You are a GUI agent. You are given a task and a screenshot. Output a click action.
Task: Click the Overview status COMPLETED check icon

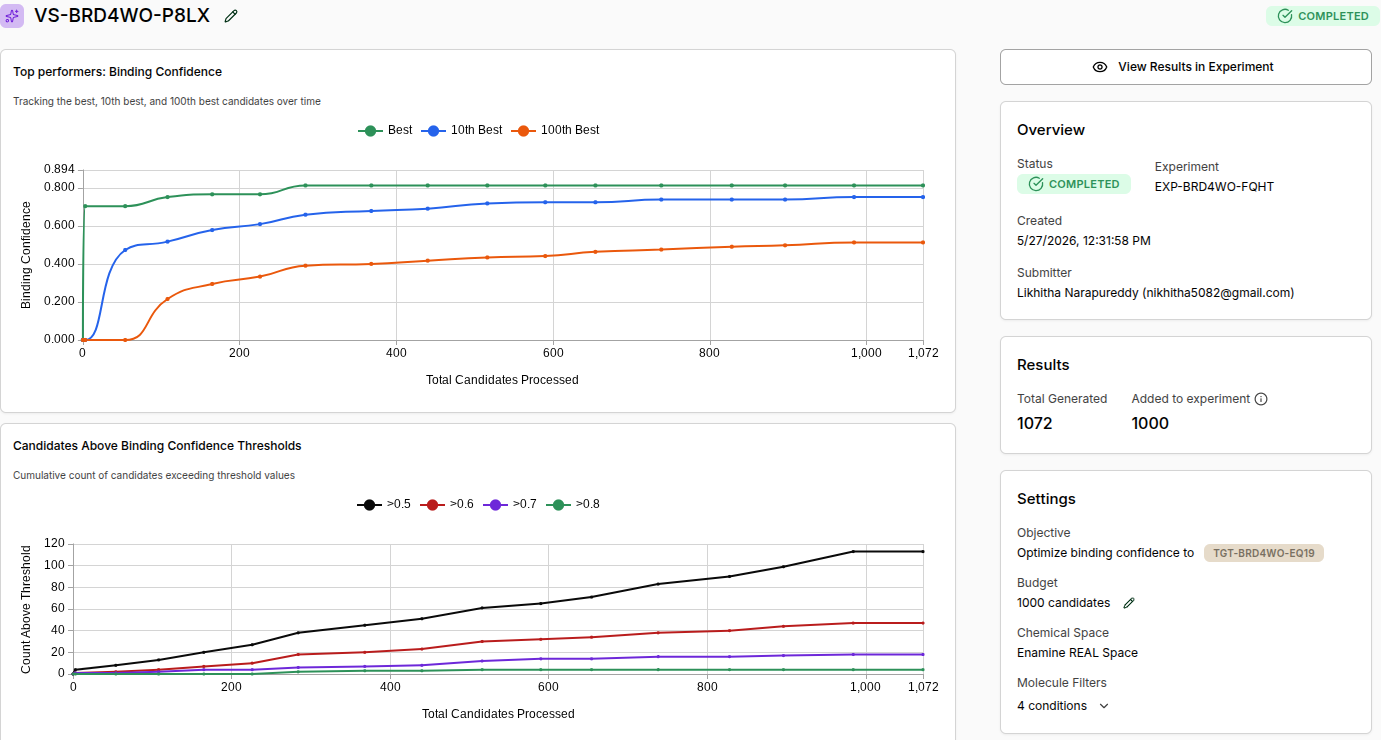coord(1036,184)
